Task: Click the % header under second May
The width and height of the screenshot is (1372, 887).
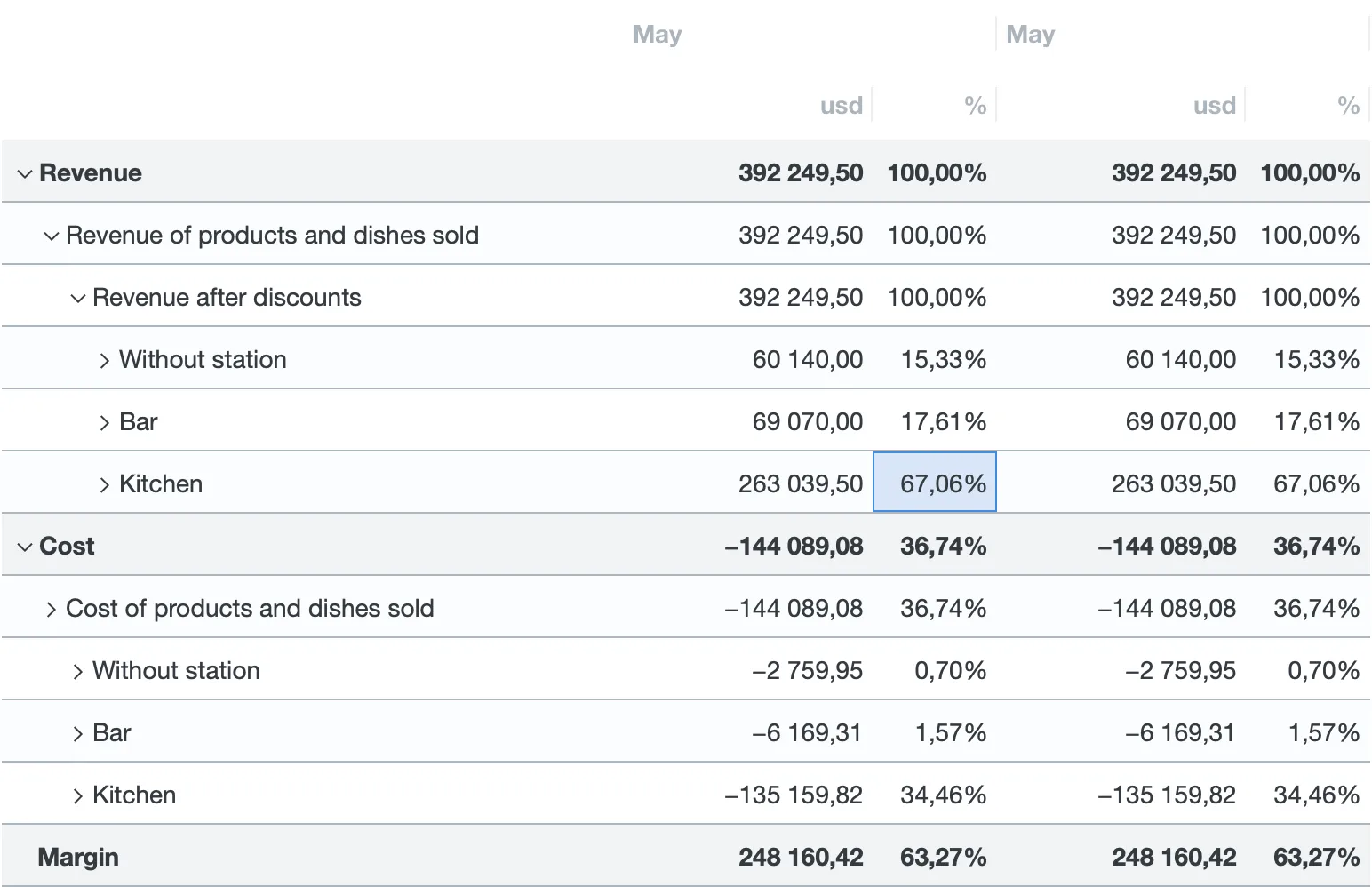Action: tap(1347, 106)
